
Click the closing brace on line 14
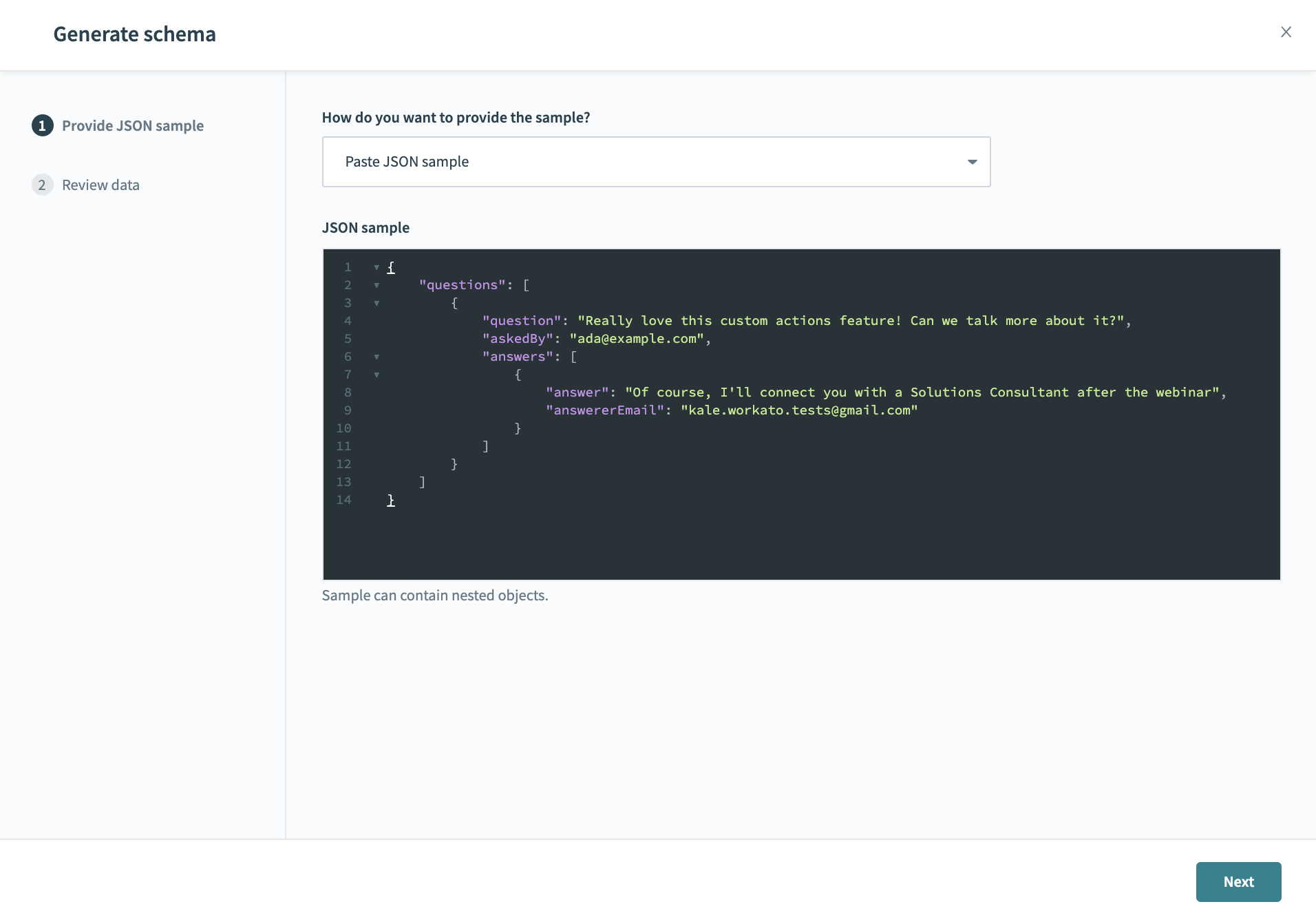click(x=391, y=501)
